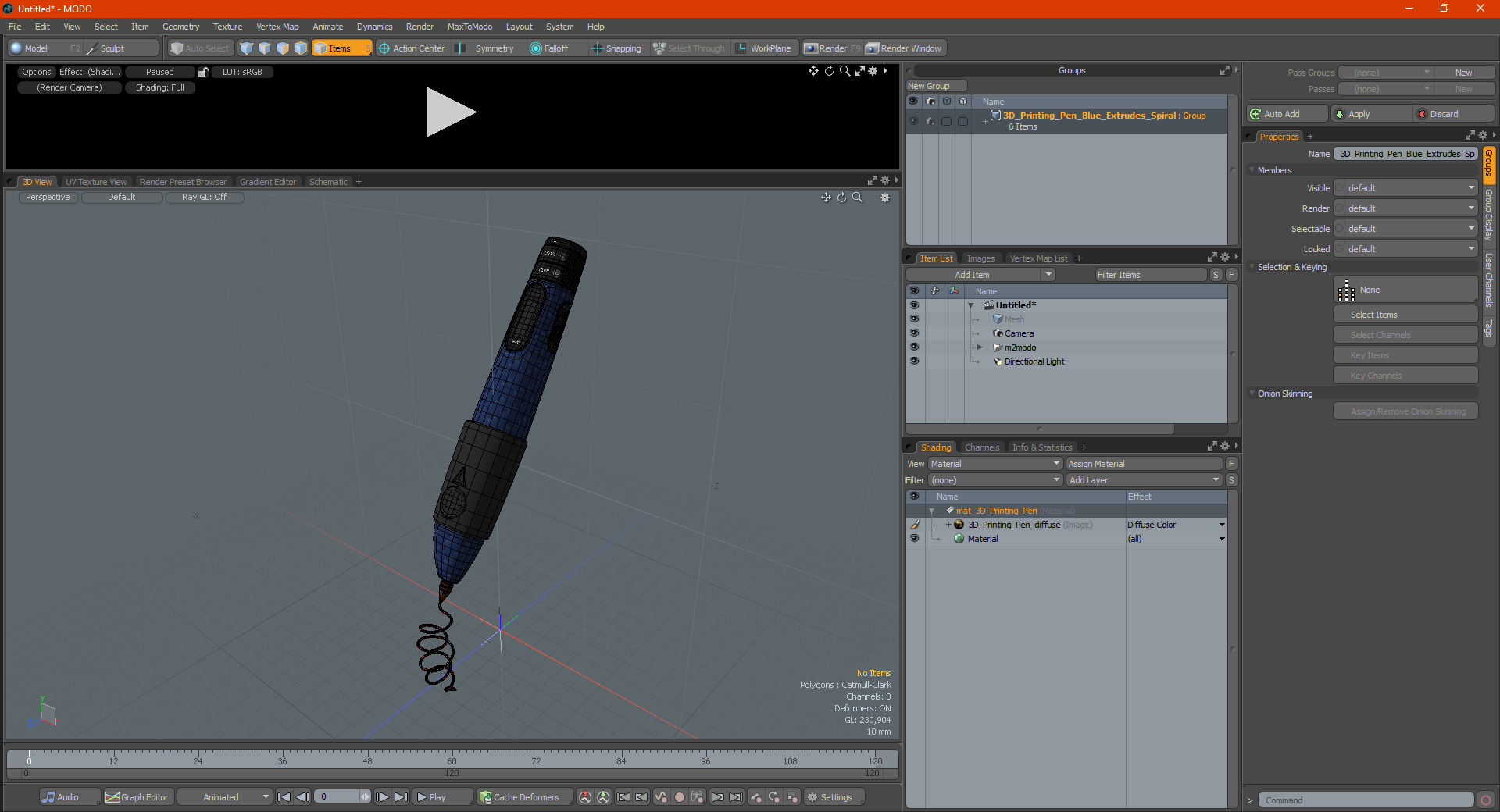Open the Audio options

(x=70, y=797)
